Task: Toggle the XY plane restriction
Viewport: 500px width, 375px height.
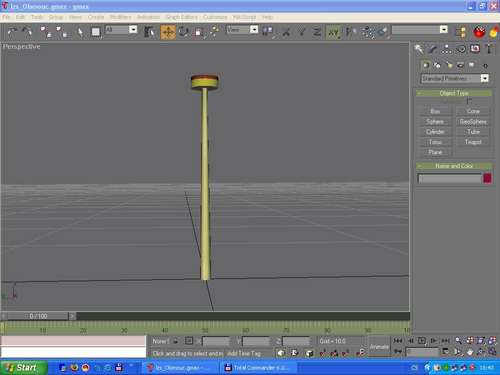Action: pyautogui.click(x=333, y=32)
